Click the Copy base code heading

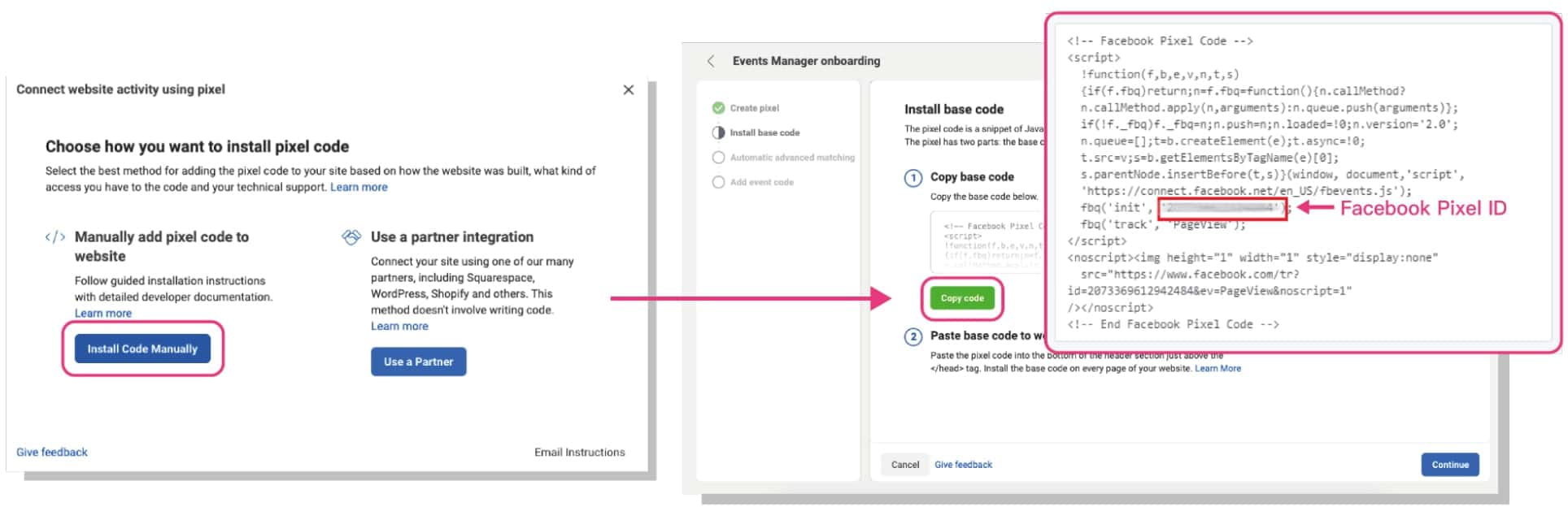[x=972, y=177]
